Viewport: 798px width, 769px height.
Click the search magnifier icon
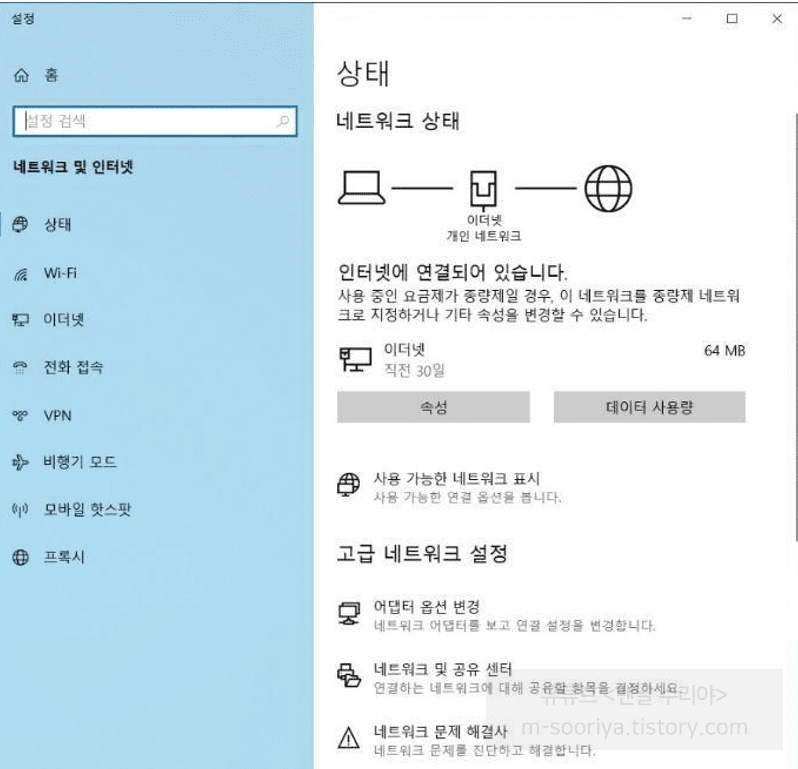tap(283, 122)
